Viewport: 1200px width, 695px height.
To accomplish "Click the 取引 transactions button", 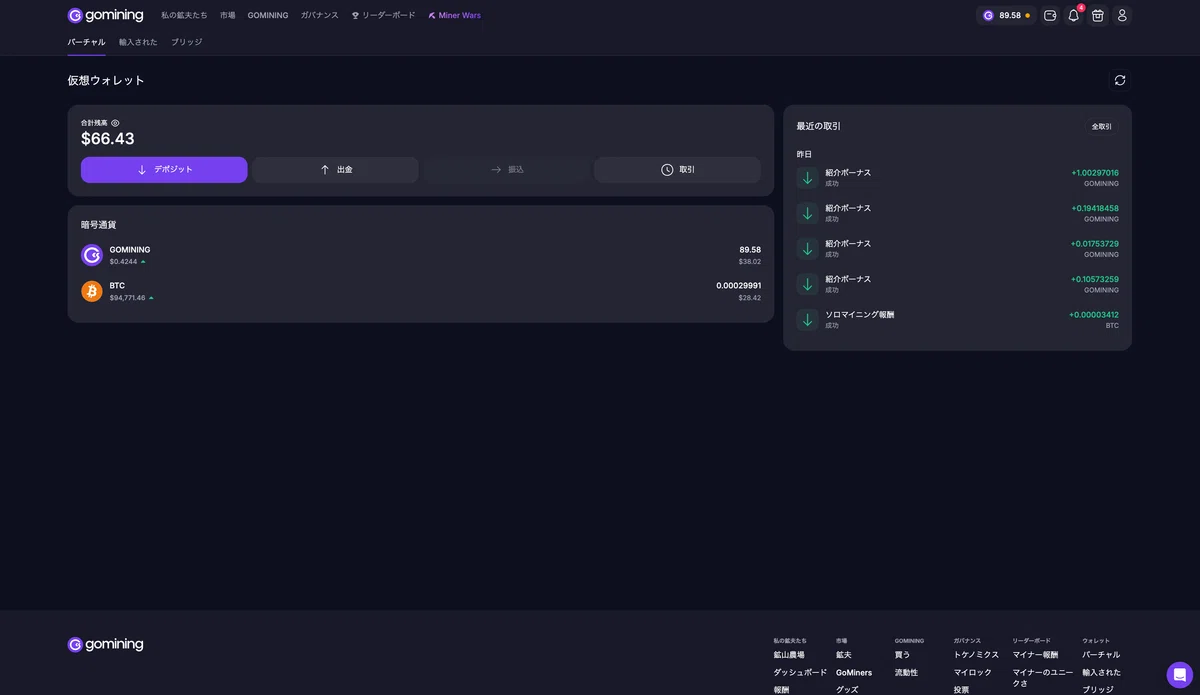I will [677, 170].
